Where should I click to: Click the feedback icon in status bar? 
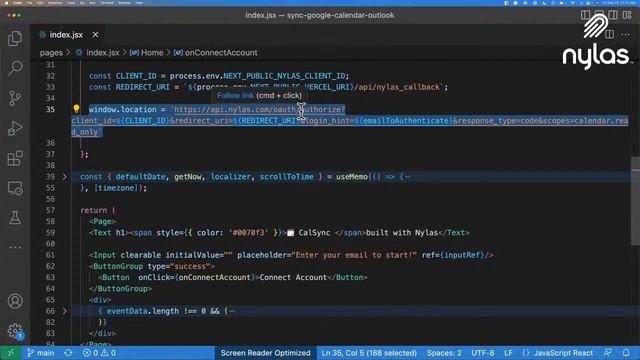(608, 353)
